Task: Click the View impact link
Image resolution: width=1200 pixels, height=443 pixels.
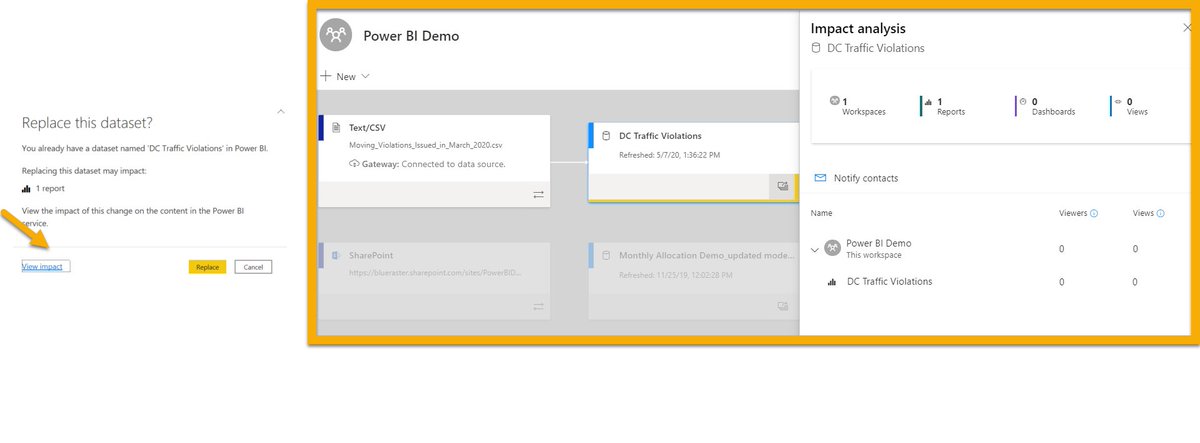Action: coord(42,267)
